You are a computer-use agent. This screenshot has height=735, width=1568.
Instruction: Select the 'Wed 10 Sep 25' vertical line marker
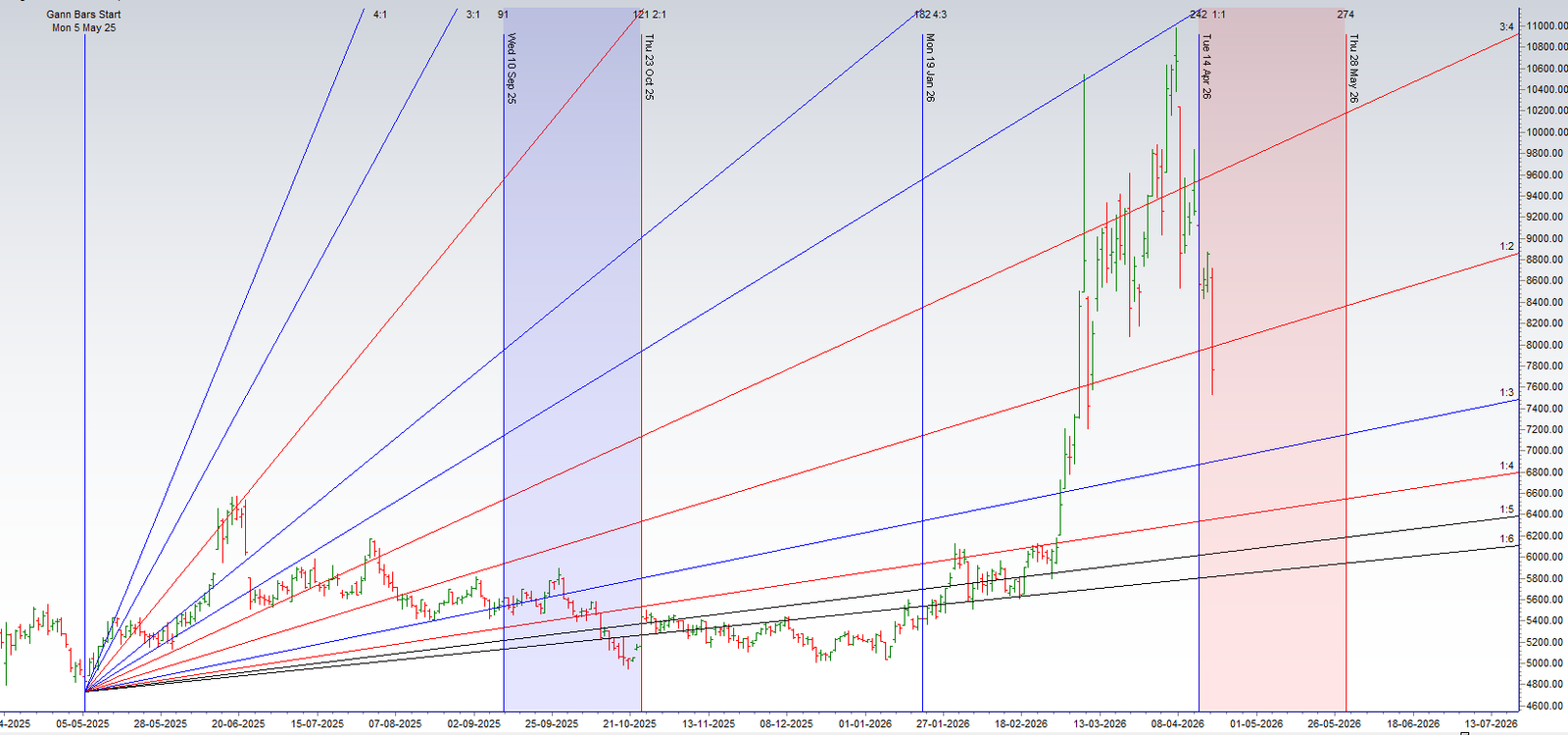click(x=512, y=69)
